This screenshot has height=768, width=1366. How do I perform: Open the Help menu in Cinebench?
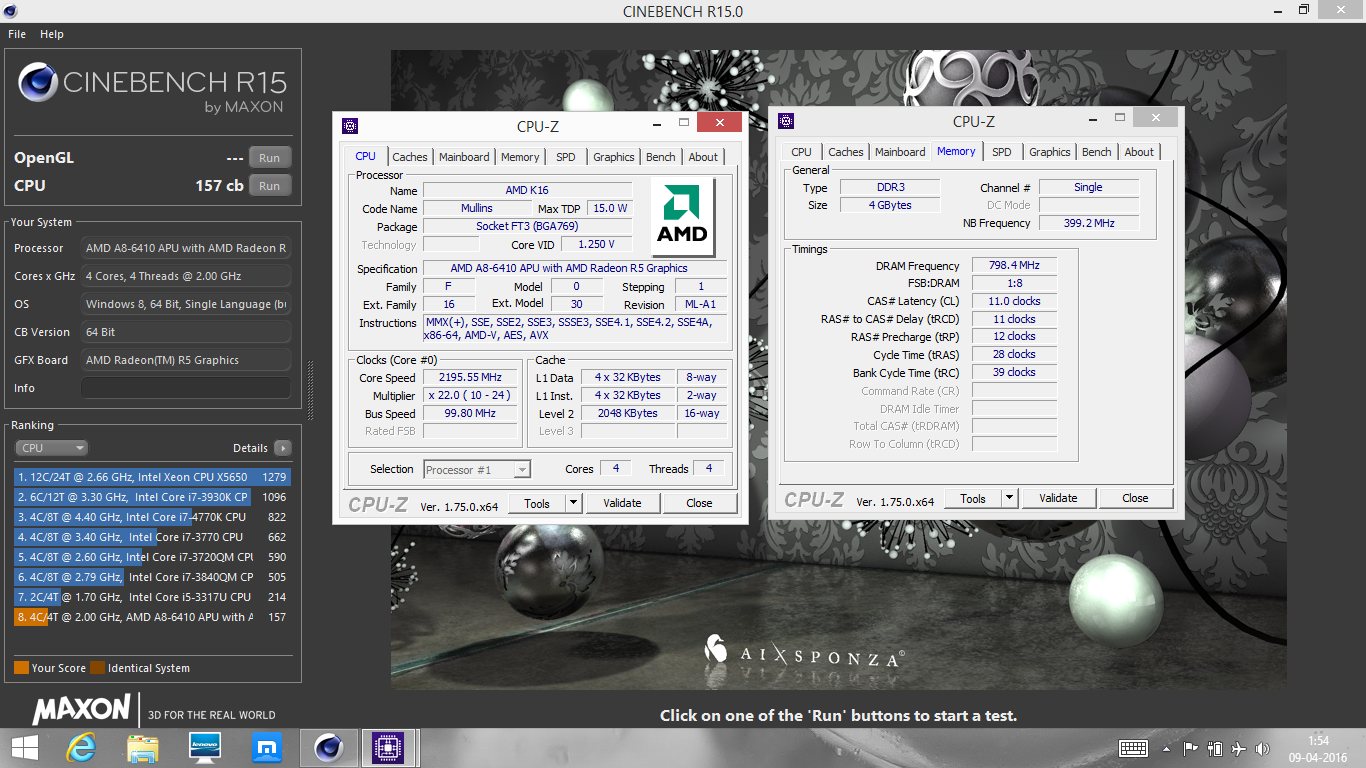pyautogui.click(x=52, y=34)
